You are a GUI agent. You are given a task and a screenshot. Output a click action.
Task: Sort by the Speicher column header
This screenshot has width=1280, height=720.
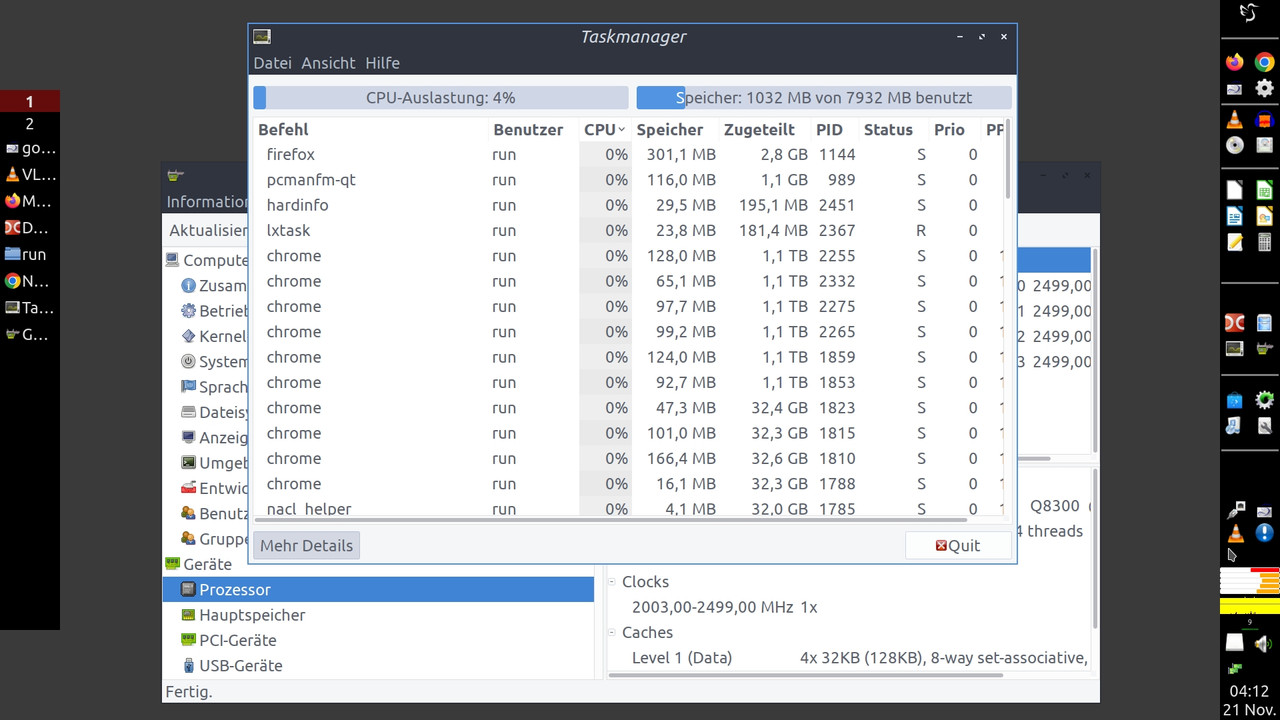[675, 130]
